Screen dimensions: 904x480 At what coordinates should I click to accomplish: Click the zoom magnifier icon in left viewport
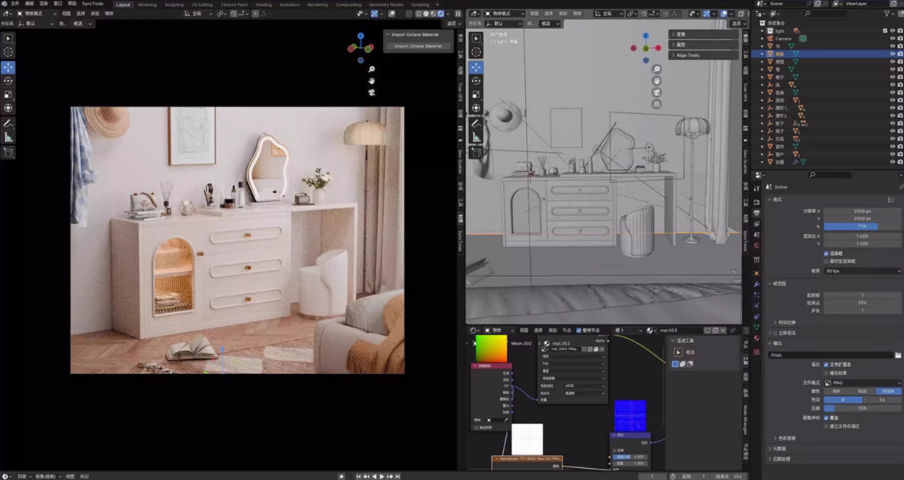point(371,69)
